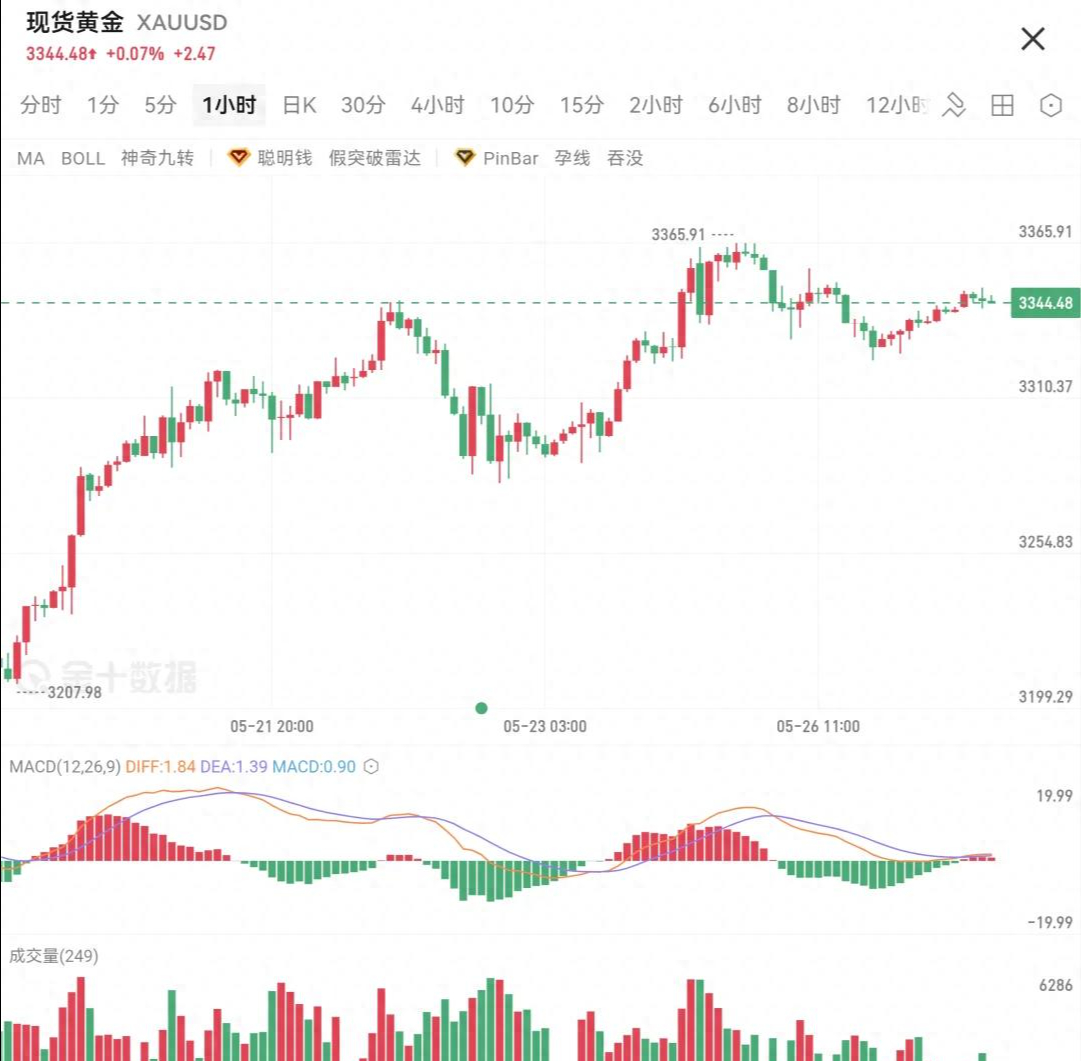This screenshot has width=1081, height=1061.
Task: Toggle the 吞没 pattern indicator
Action: pos(625,158)
